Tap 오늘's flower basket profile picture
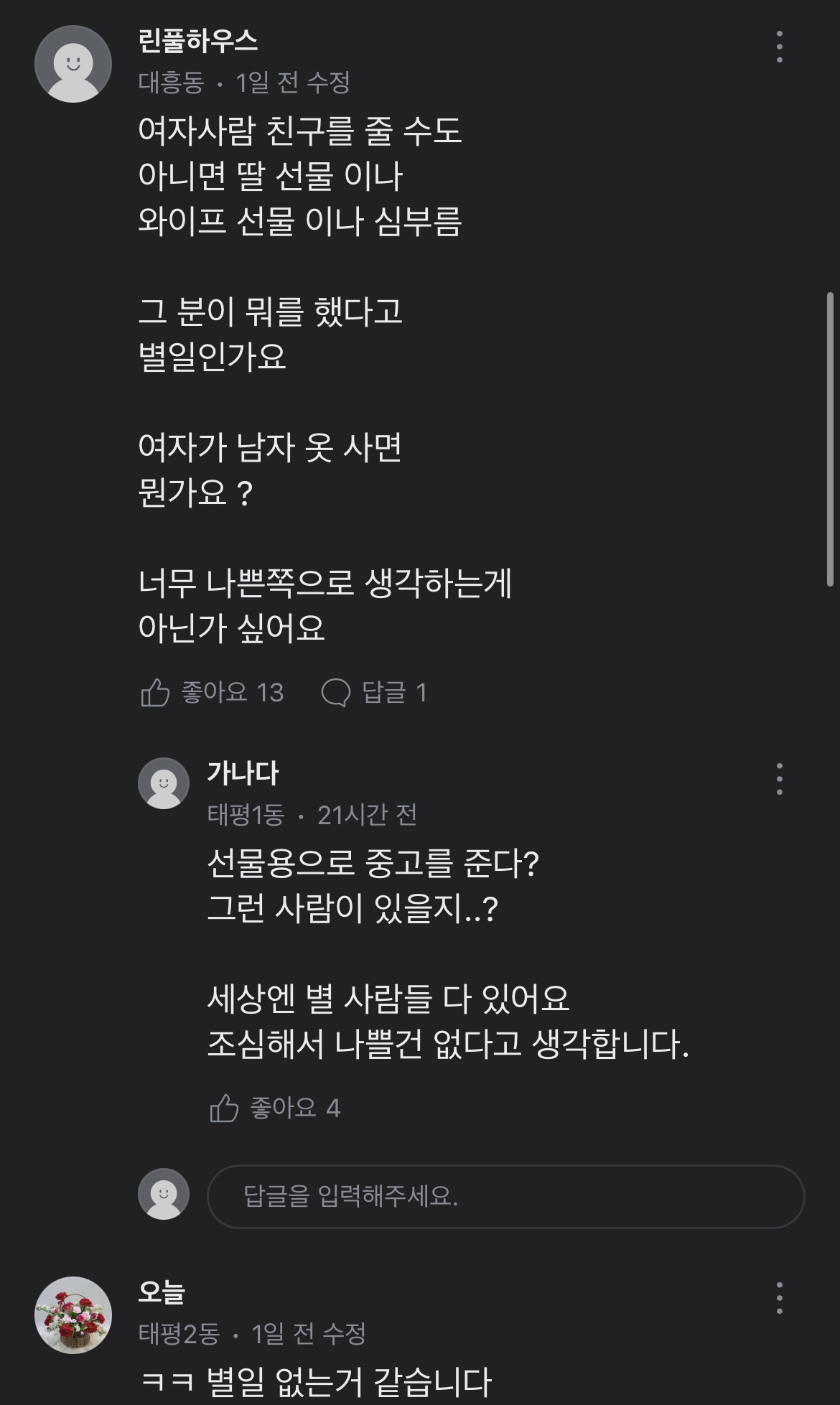 click(x=73, y=1315)
